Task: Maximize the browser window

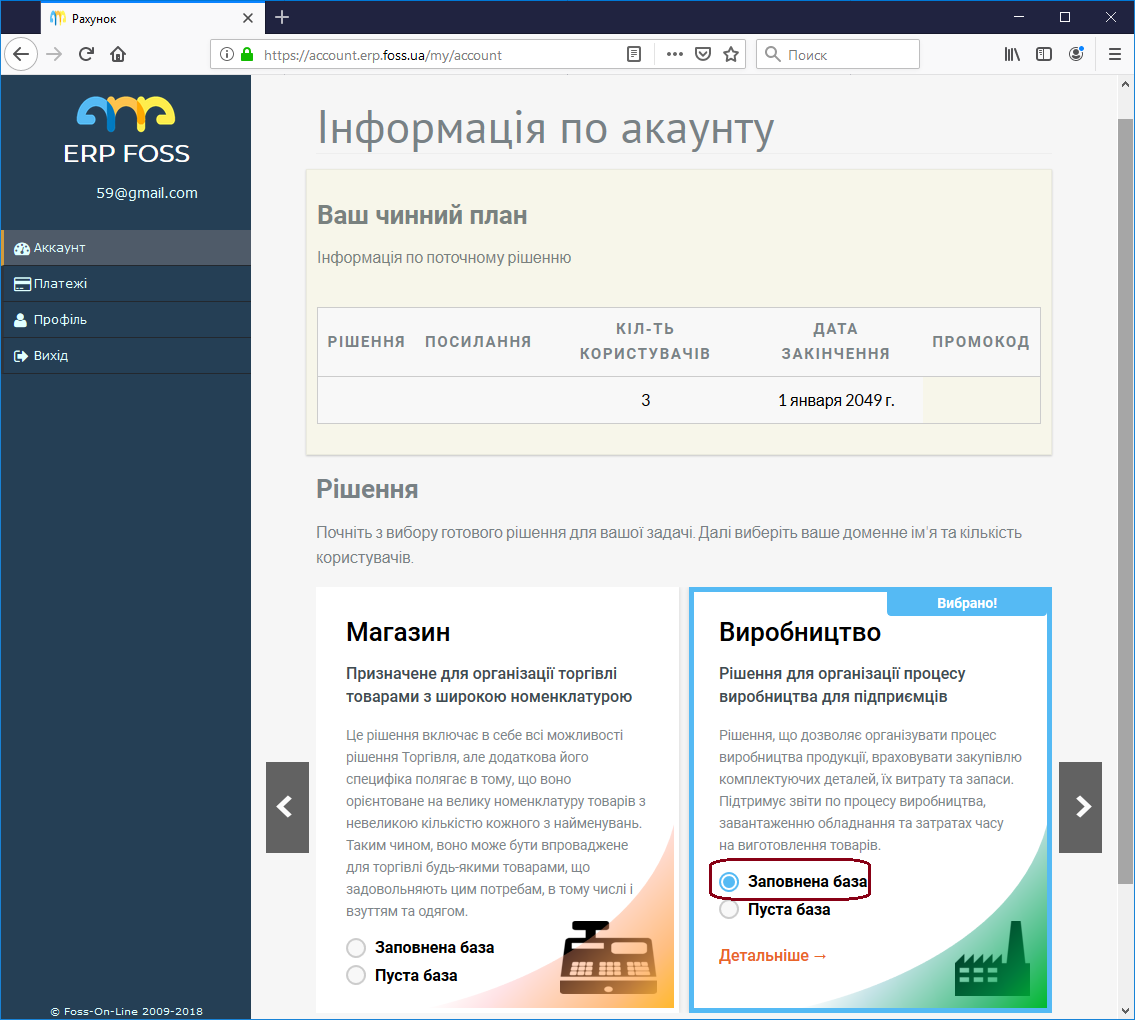Action: coord(1065,17)
